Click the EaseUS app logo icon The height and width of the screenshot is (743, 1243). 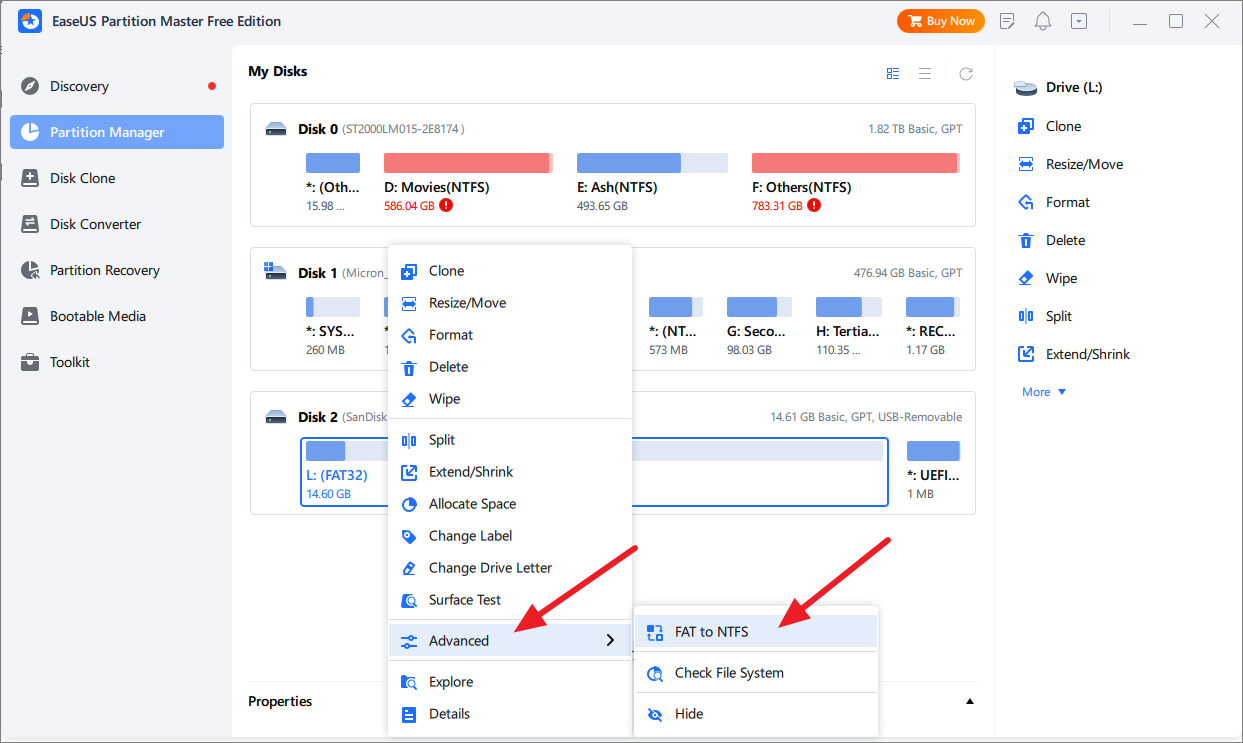coord(30,21)
